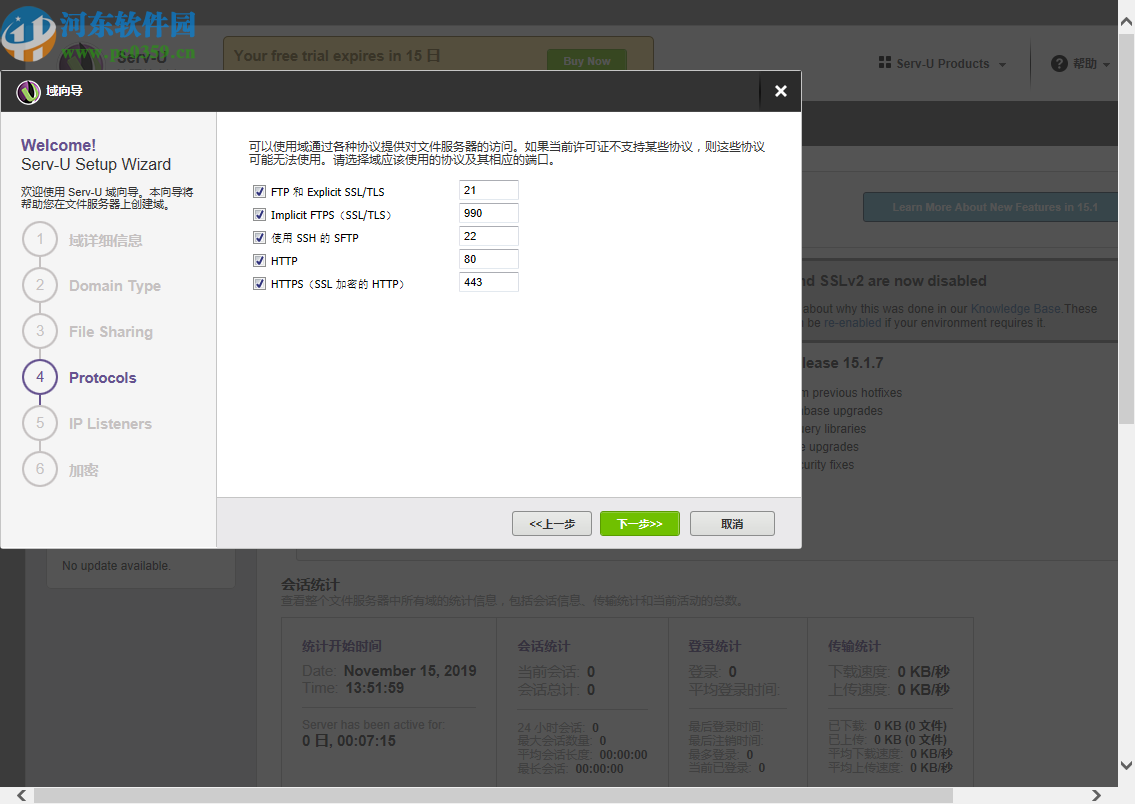The image size is (1135, 804).
Task: Click the horizontal scrollbar thumb
Action: pos(493,795)
